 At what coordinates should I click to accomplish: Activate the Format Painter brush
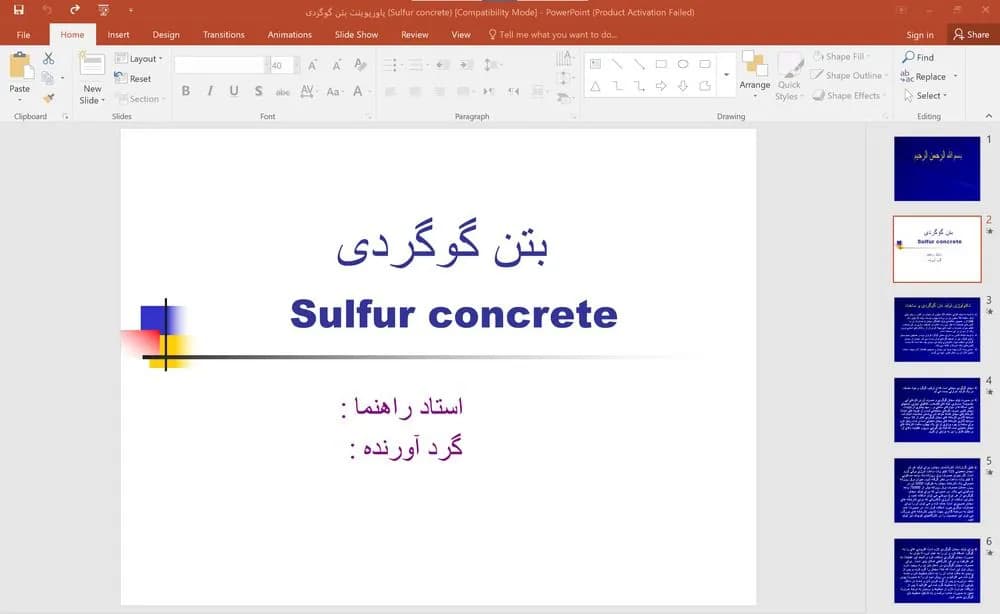point(48,98)
